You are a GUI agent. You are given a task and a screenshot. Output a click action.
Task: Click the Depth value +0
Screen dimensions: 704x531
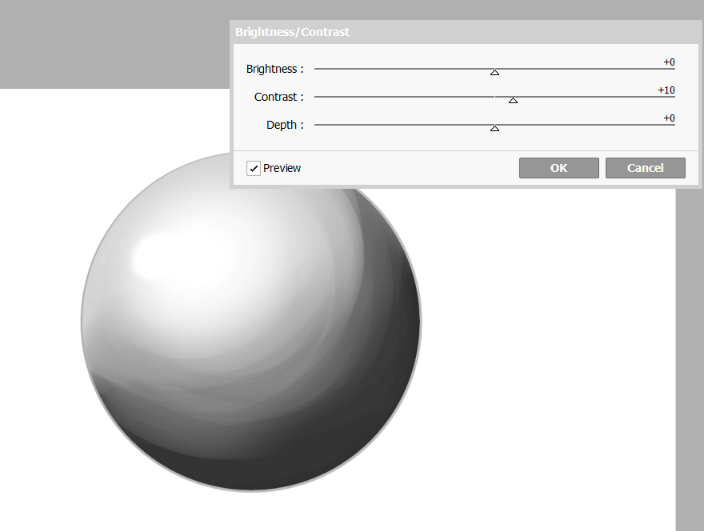click(x=669, y=118)
